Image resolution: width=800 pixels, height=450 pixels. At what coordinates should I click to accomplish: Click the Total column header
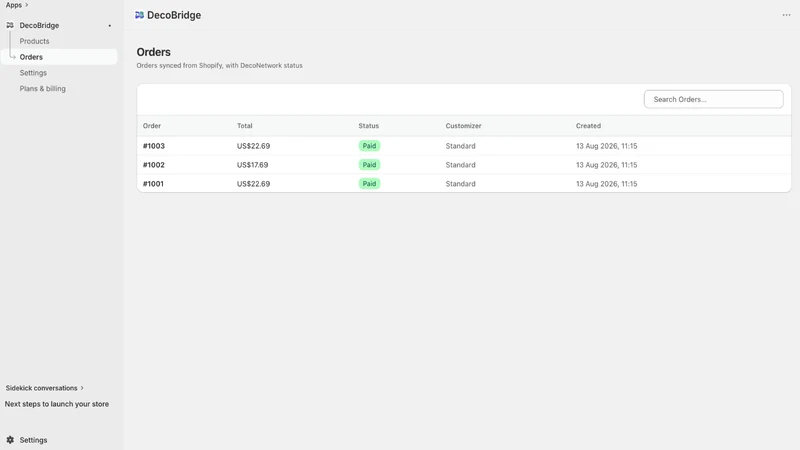click(244, 126)
